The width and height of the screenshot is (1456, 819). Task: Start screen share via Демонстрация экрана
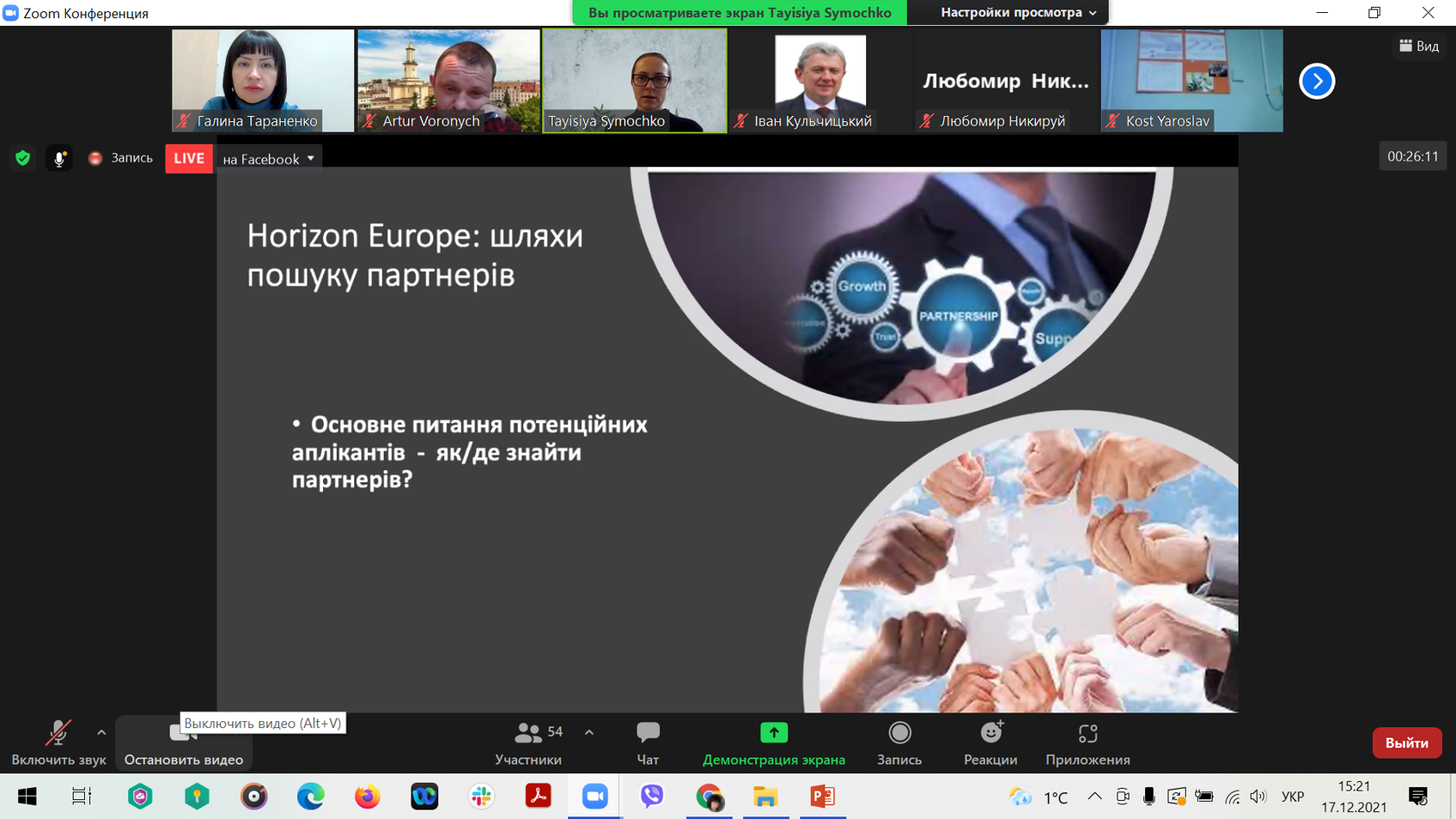pos(773,744)
